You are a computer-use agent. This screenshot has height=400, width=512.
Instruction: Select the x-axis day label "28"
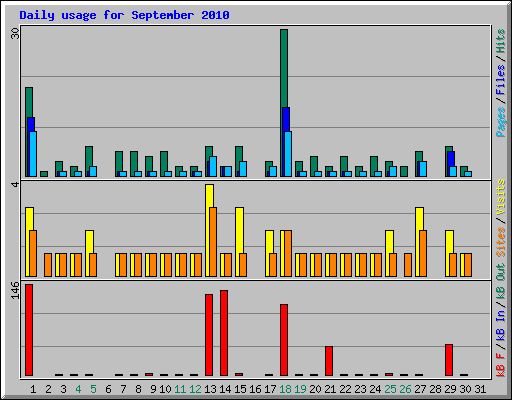click(x=435, y=389)
